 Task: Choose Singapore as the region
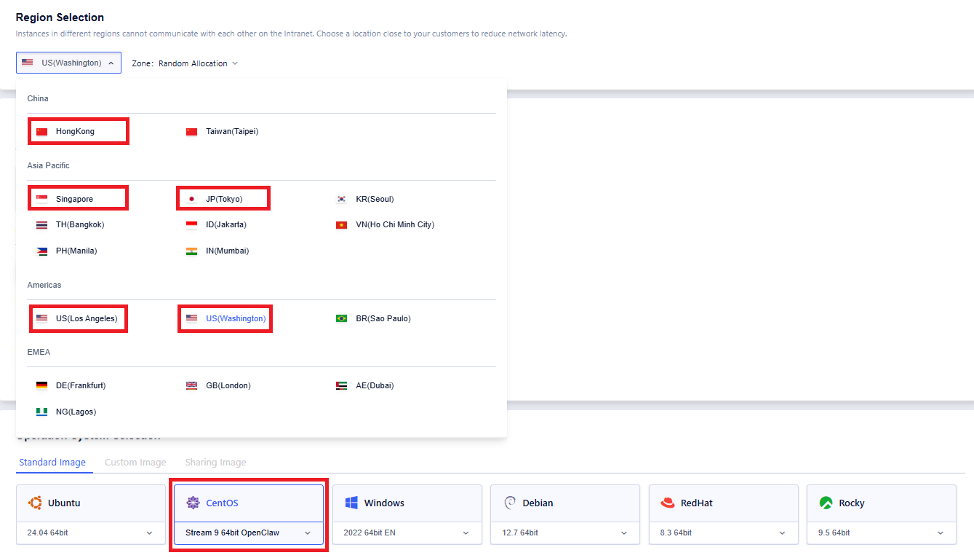[74, 199]
